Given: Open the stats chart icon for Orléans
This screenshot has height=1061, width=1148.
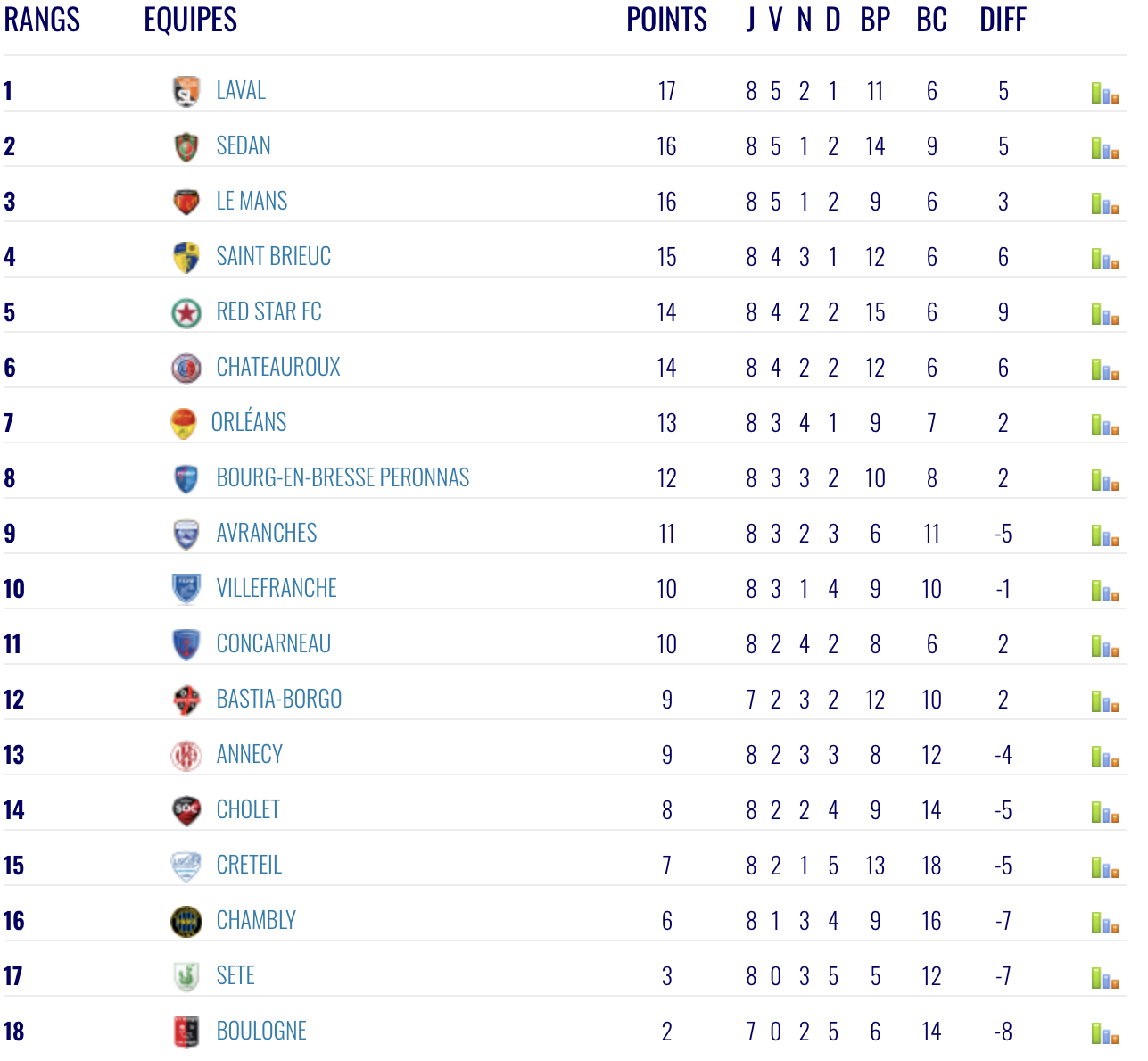Looking at the screenshot, I should pos(1104,424).
